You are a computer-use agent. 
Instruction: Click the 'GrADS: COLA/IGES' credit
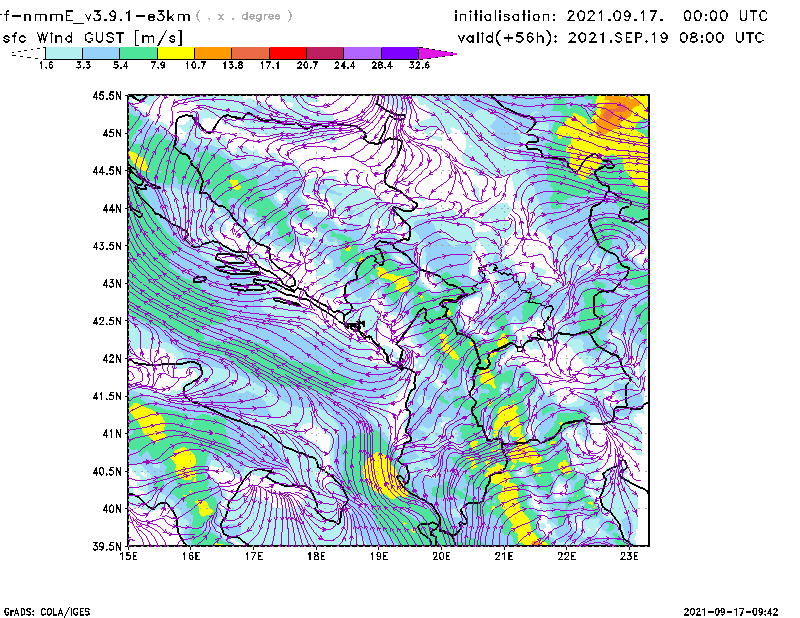click(x=47, y=612)
